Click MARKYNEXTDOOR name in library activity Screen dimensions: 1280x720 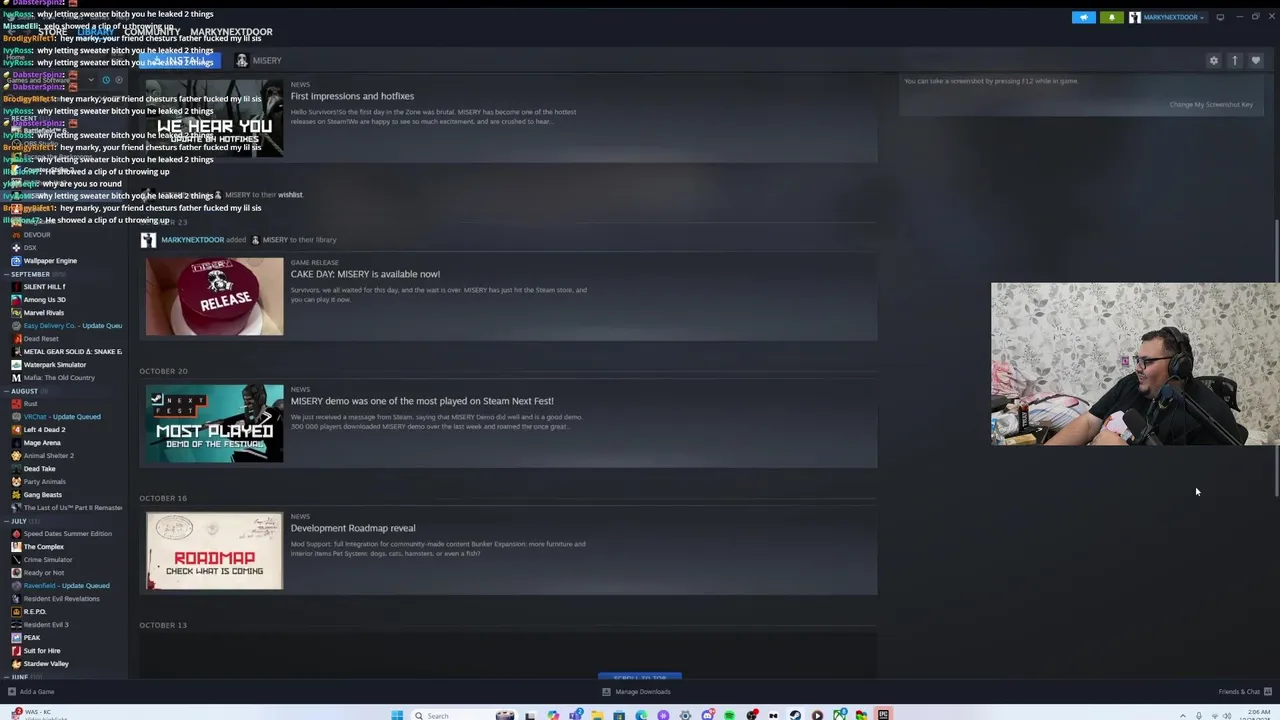[x=192, y=240]
